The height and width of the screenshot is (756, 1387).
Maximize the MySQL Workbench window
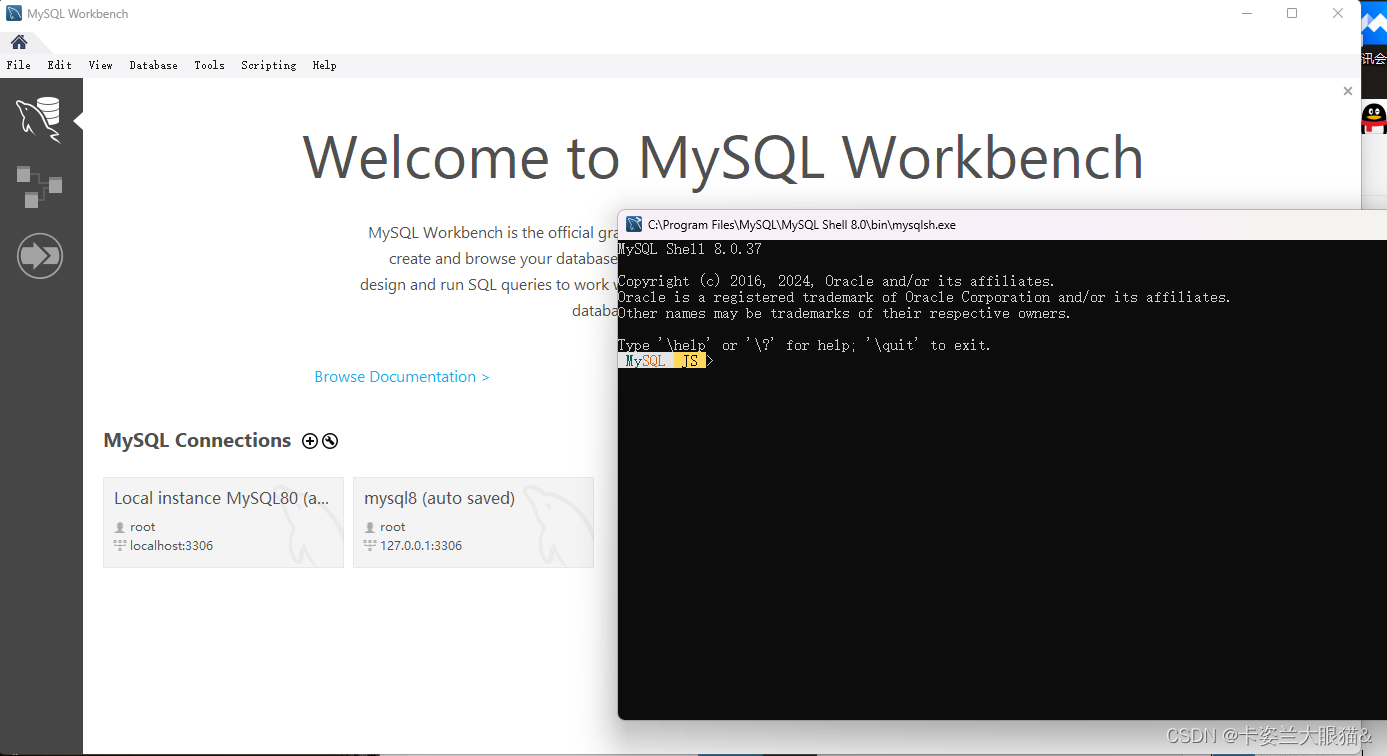tap(1292, 14)
